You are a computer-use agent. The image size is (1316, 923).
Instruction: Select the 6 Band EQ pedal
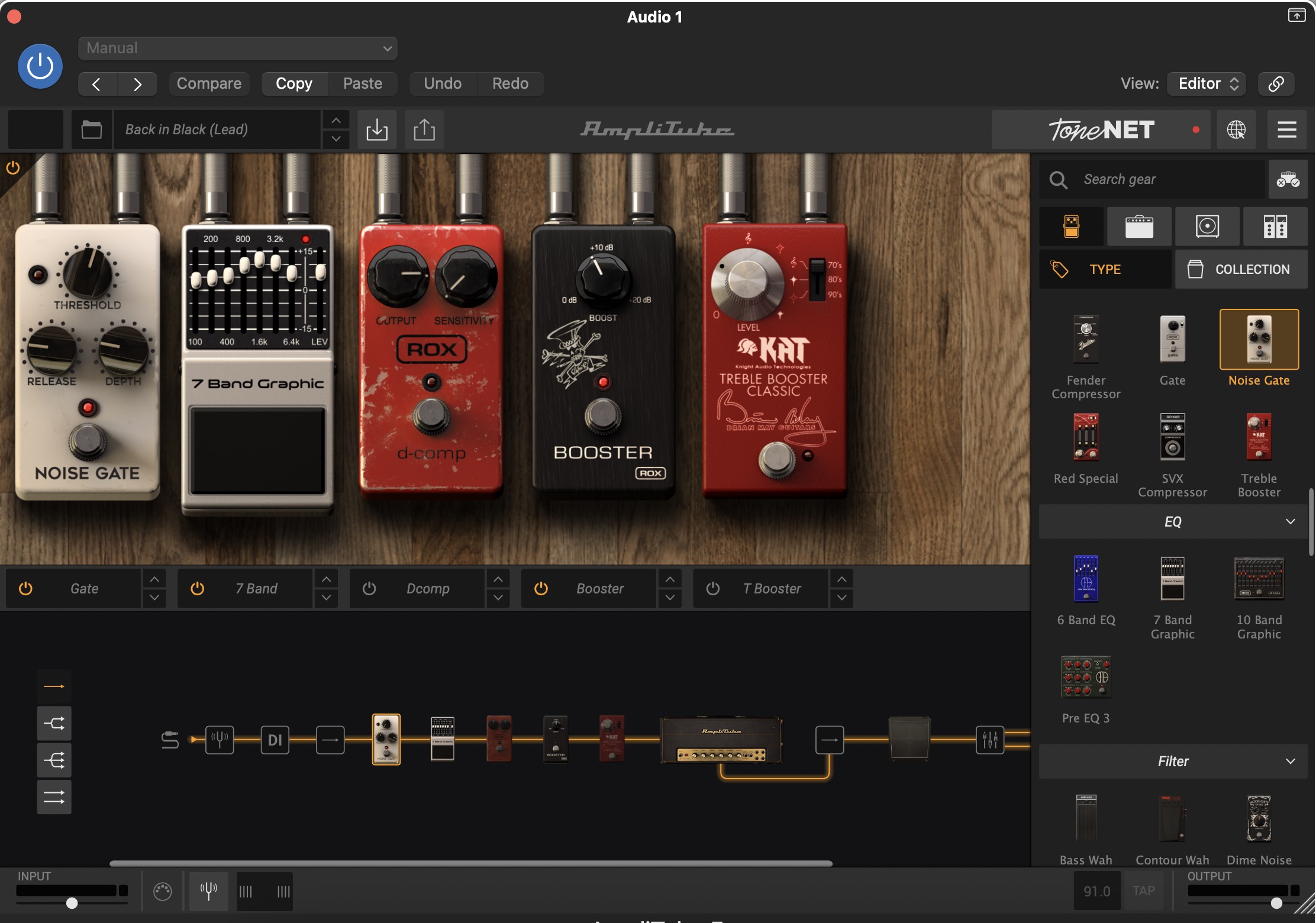click(x=1086, y=579)
